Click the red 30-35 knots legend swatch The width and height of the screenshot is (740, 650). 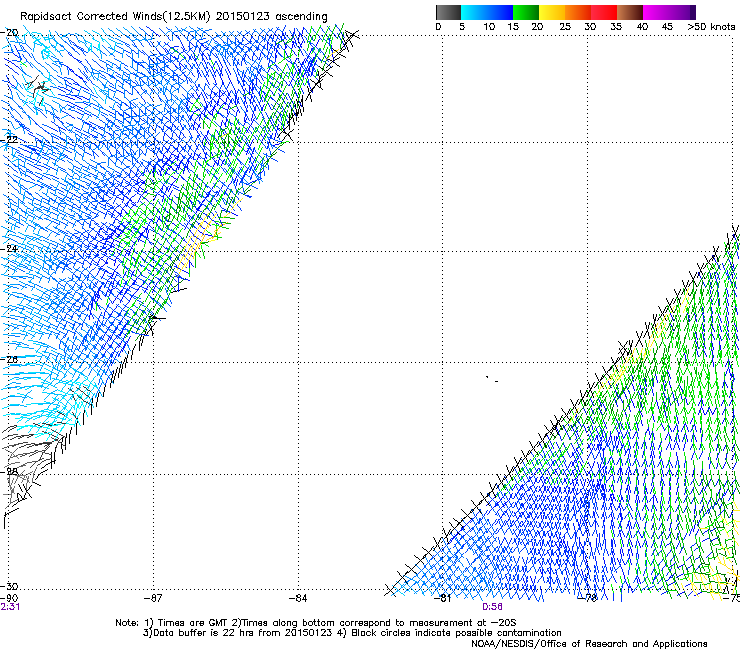click(604, 12)
